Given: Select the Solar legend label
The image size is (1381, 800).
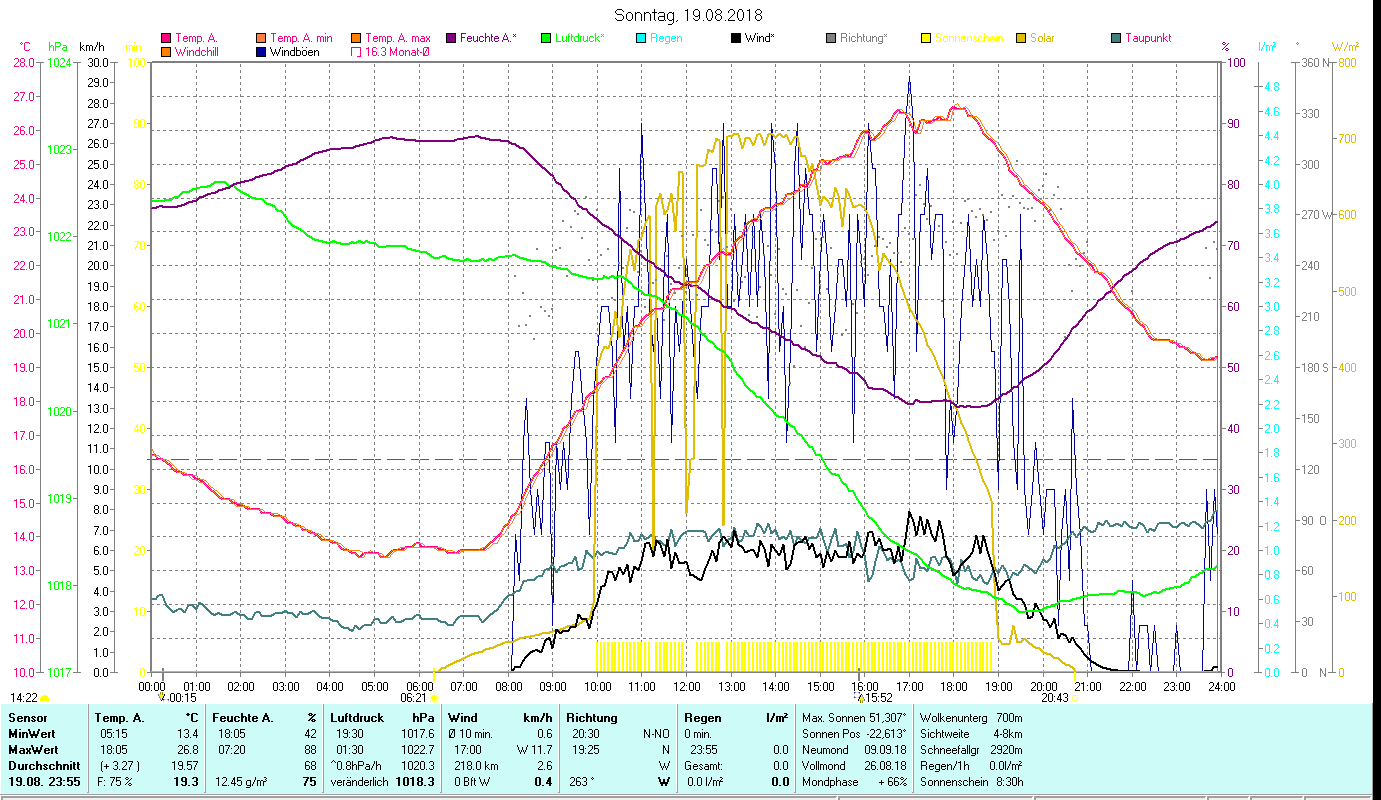Looking at the screenshot, I should [x=1041, y=38].
